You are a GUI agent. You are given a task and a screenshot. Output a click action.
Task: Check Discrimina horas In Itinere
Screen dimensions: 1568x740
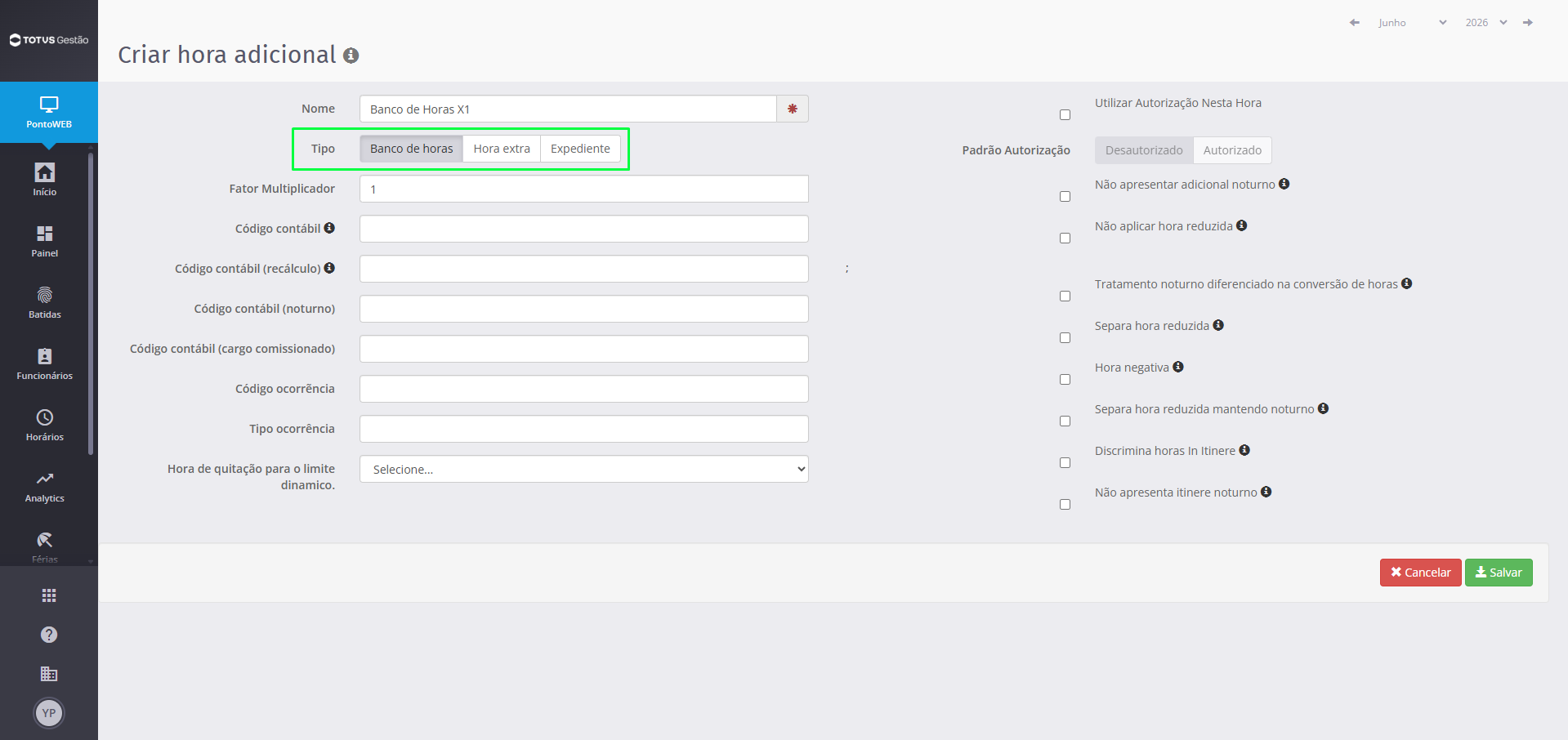click(x=1065, y=463)
